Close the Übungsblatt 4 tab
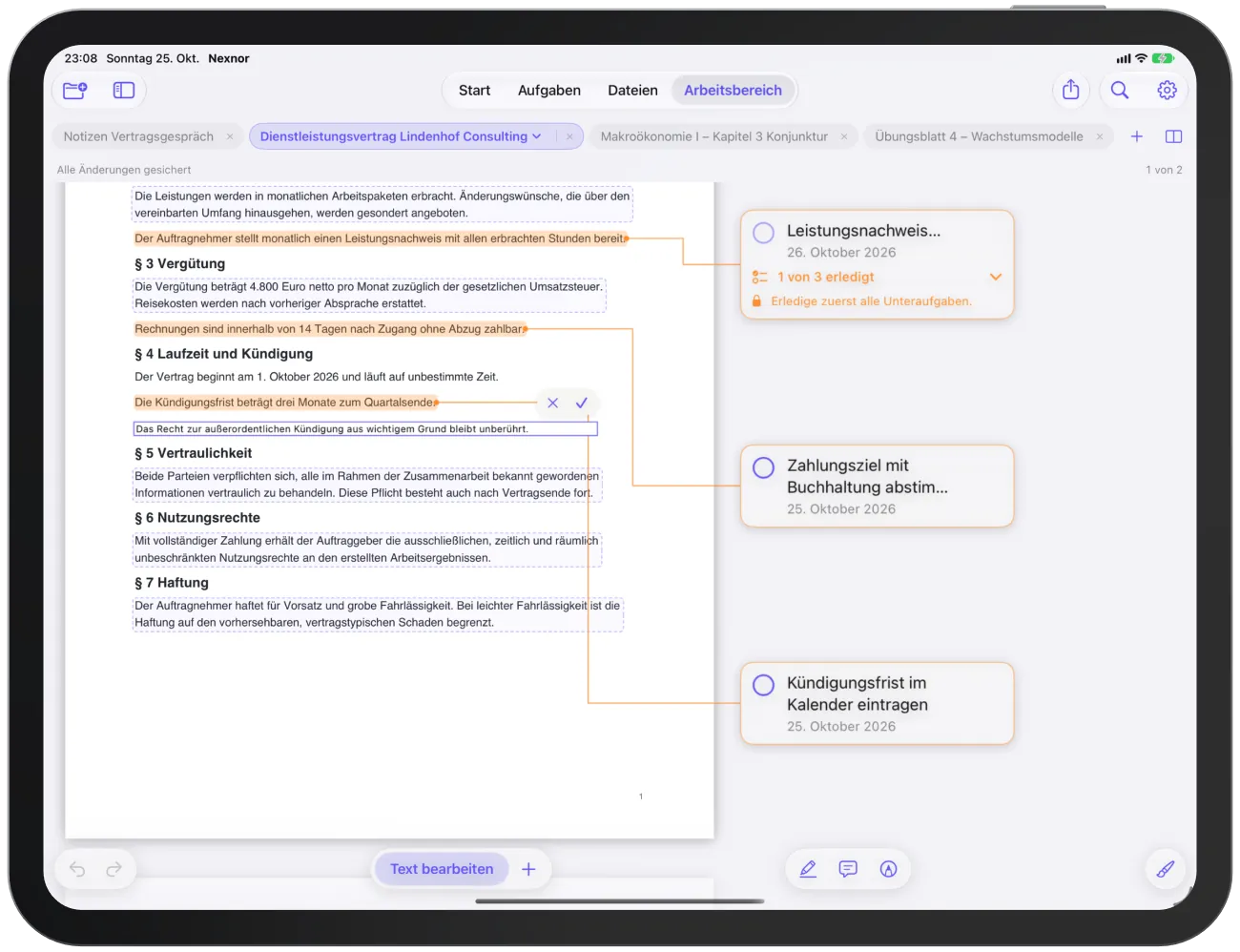This screenshot has height=952, width=1240. (x=1100, y=136)
